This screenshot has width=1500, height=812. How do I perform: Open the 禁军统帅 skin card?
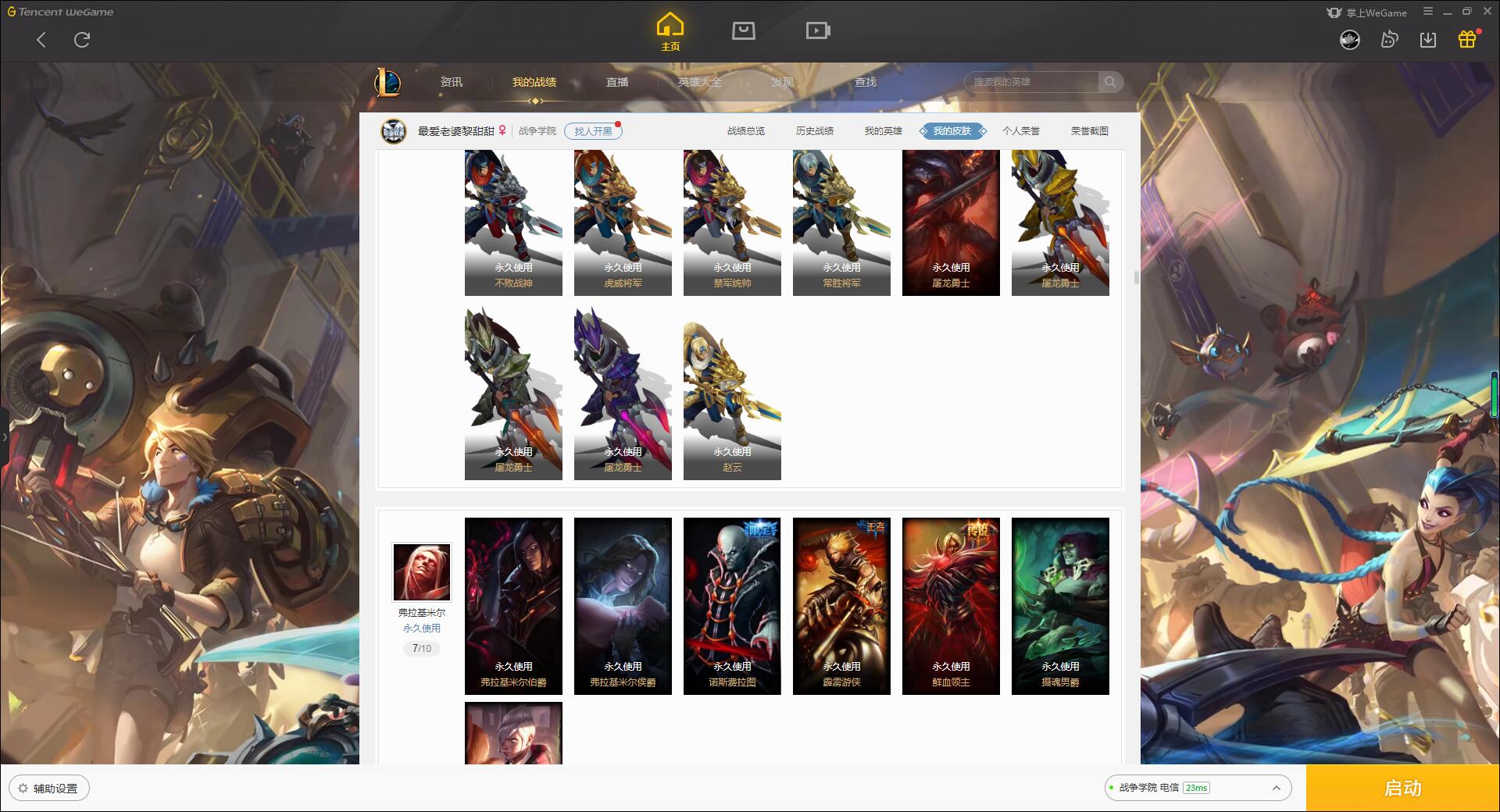732,223
